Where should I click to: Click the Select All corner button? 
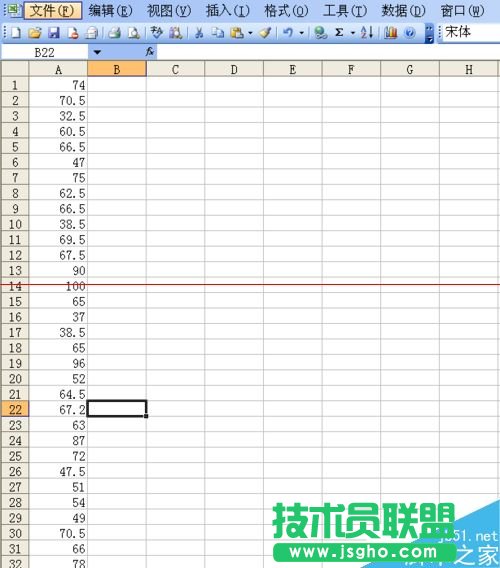15,68
